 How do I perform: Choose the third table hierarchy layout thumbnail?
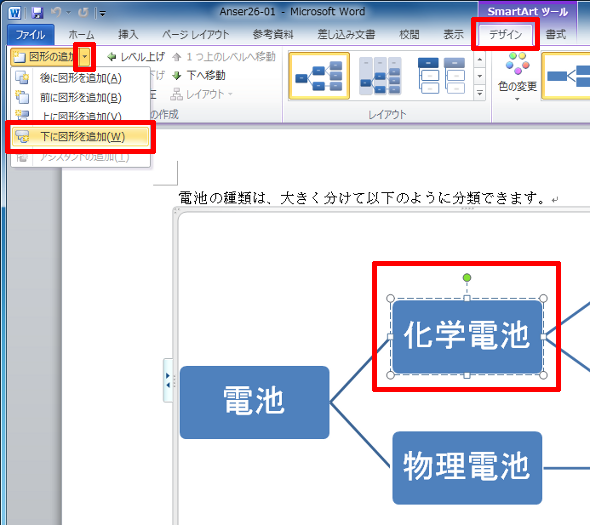(441, 76)
